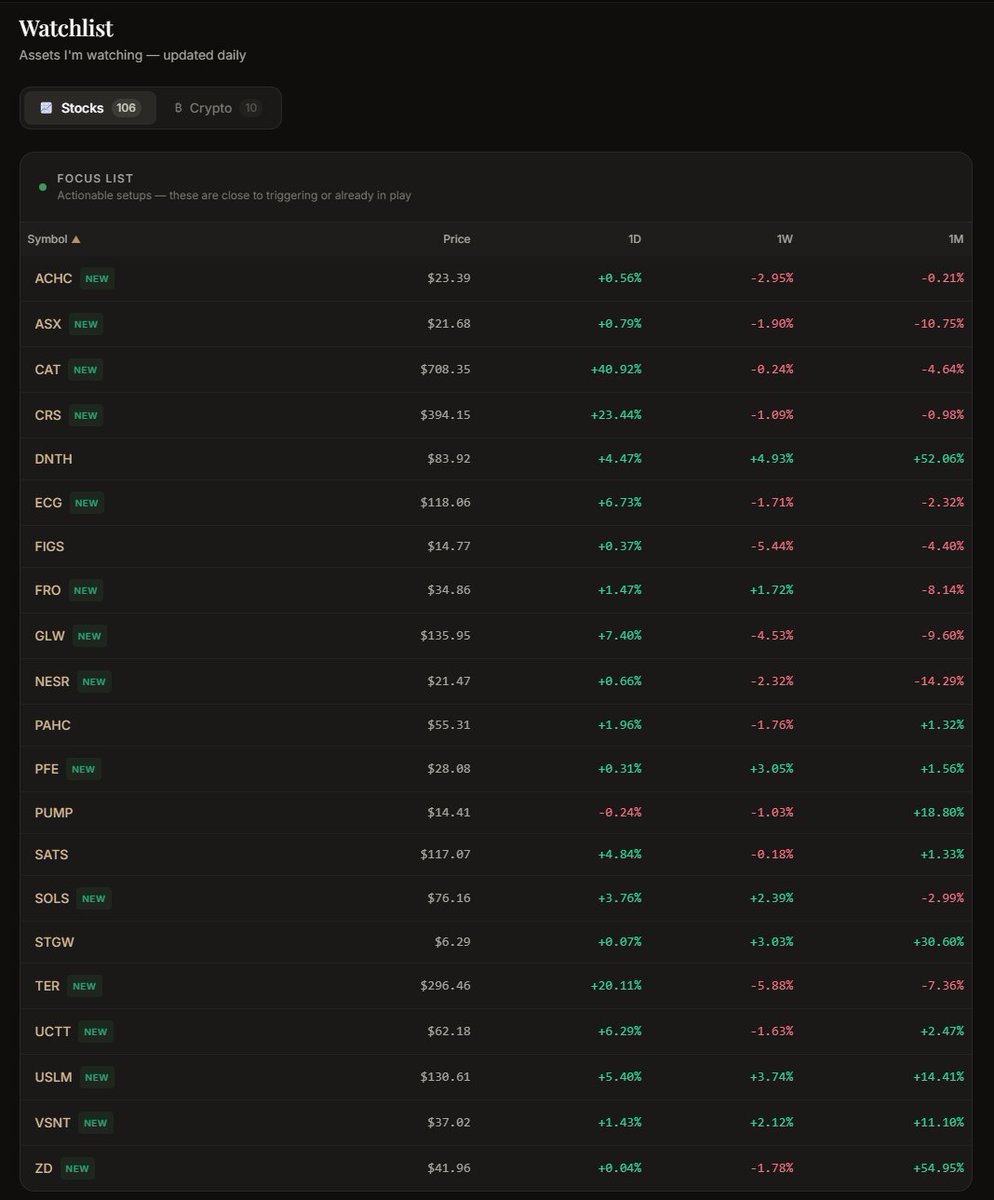Viewport: 994px width, 1200px height.
Task: Click the Symbol sort ascending arrow
Action: pyautogui.click(x=76, y=239)
